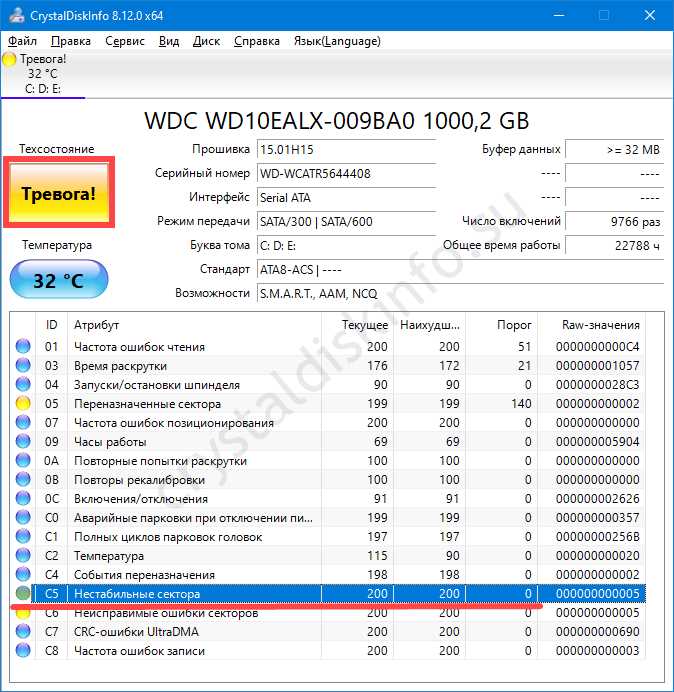Click status icon for 0A Повторные попытки раскрутки
Screen dimensions: 674x692
click(x=23, y=460)
